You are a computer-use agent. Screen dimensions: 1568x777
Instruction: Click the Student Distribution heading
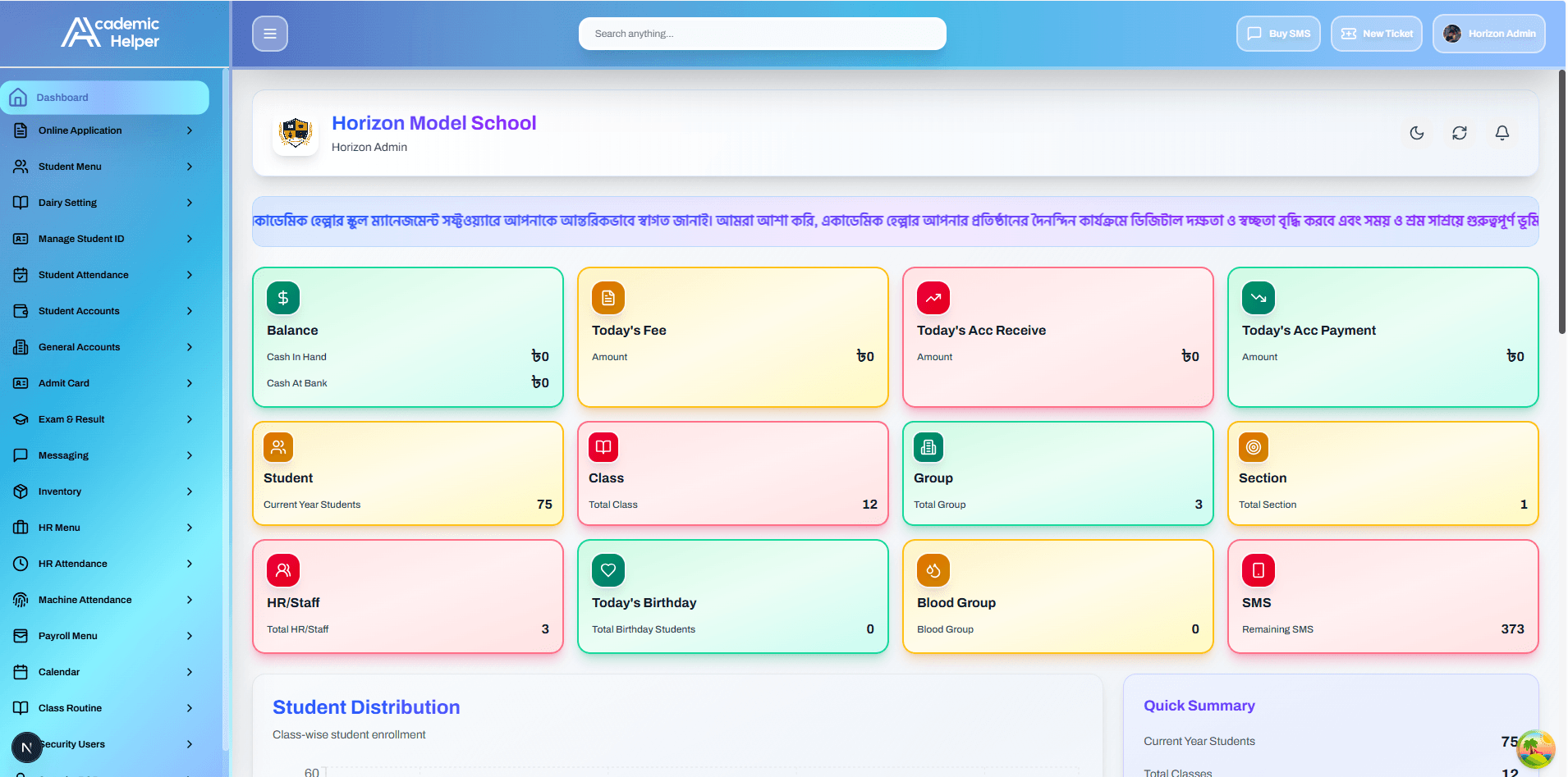(x=366, y=707)
